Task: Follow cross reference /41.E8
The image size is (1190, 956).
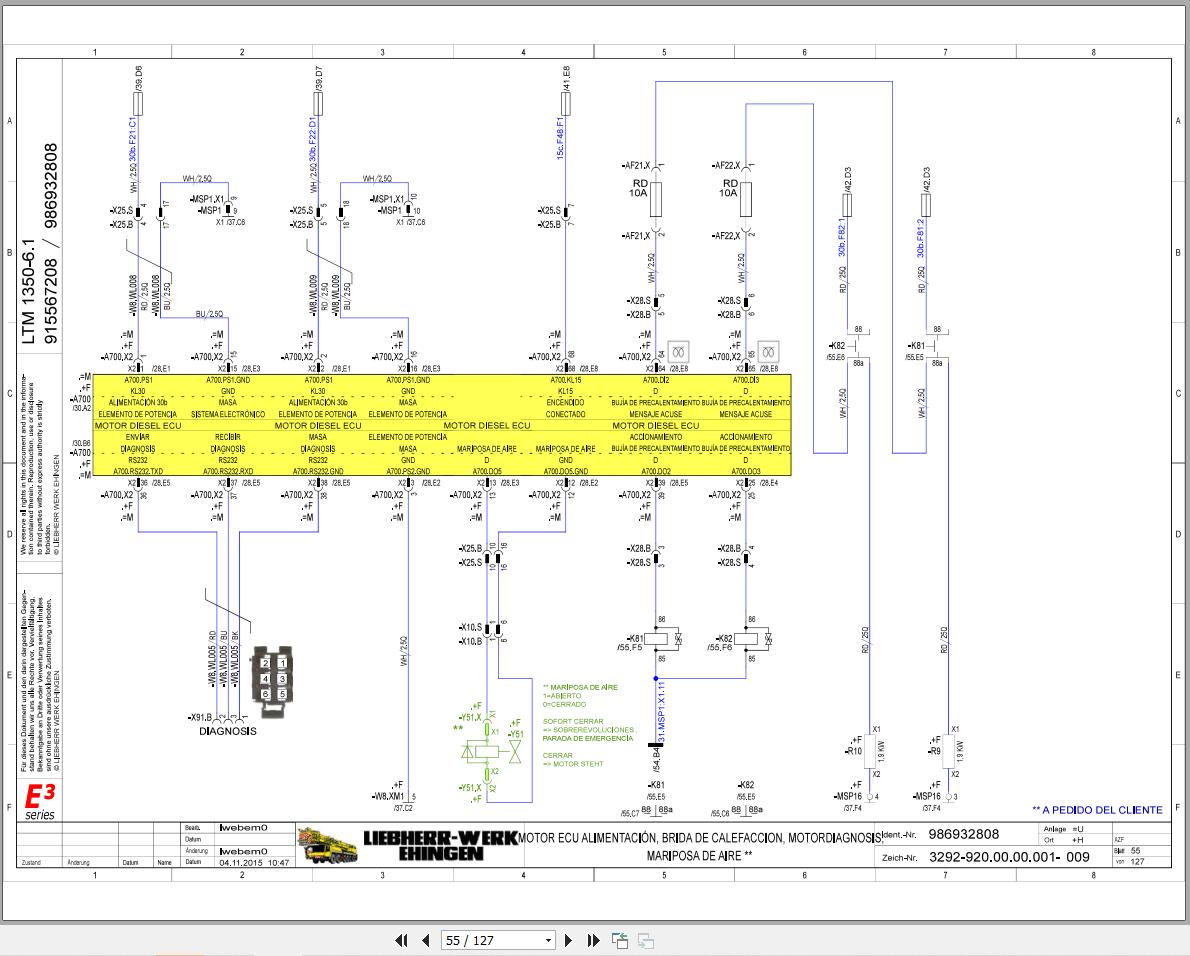Action: click(x=566, y=80)
